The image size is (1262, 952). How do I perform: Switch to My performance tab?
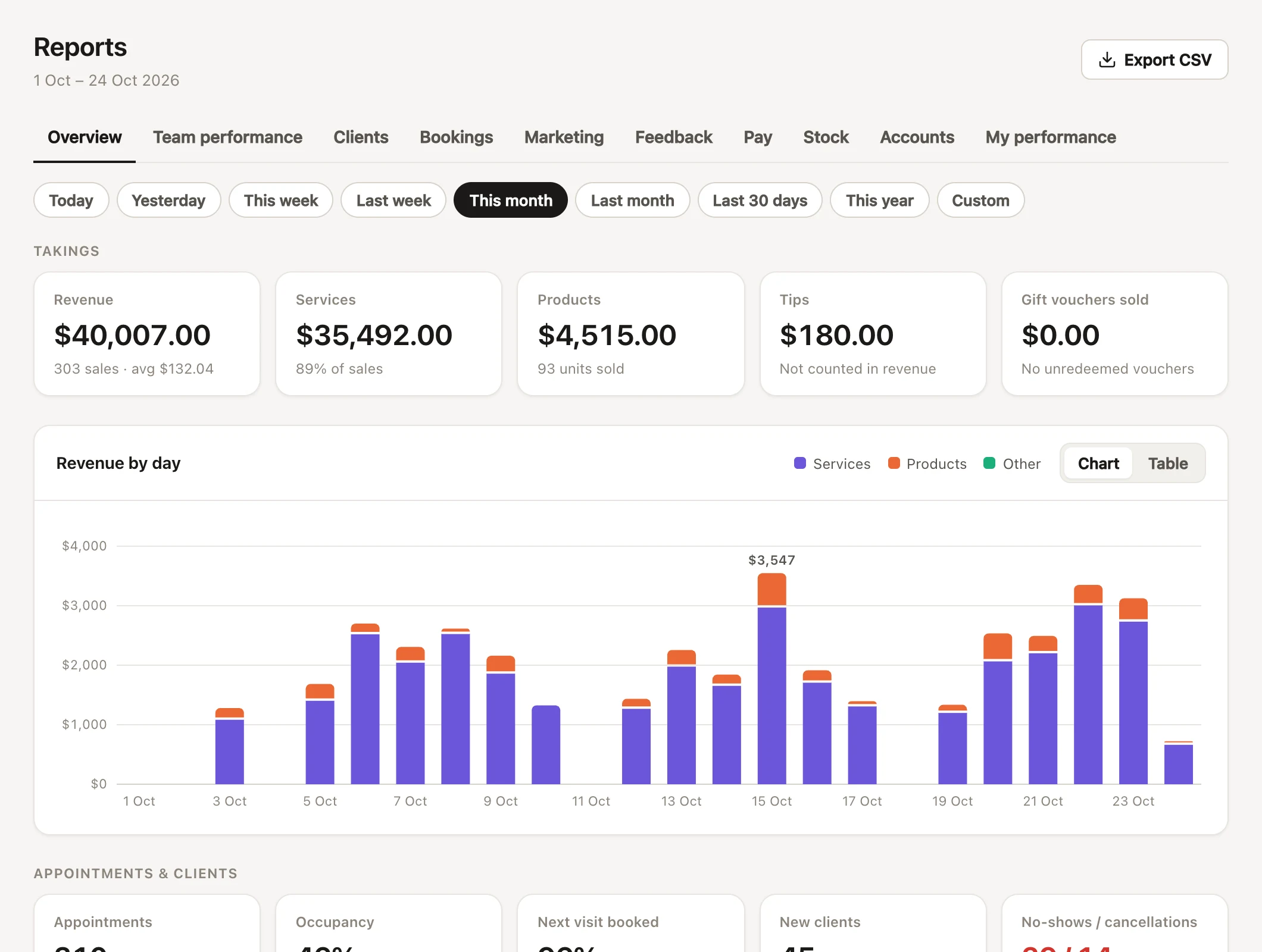(1051, 137)
